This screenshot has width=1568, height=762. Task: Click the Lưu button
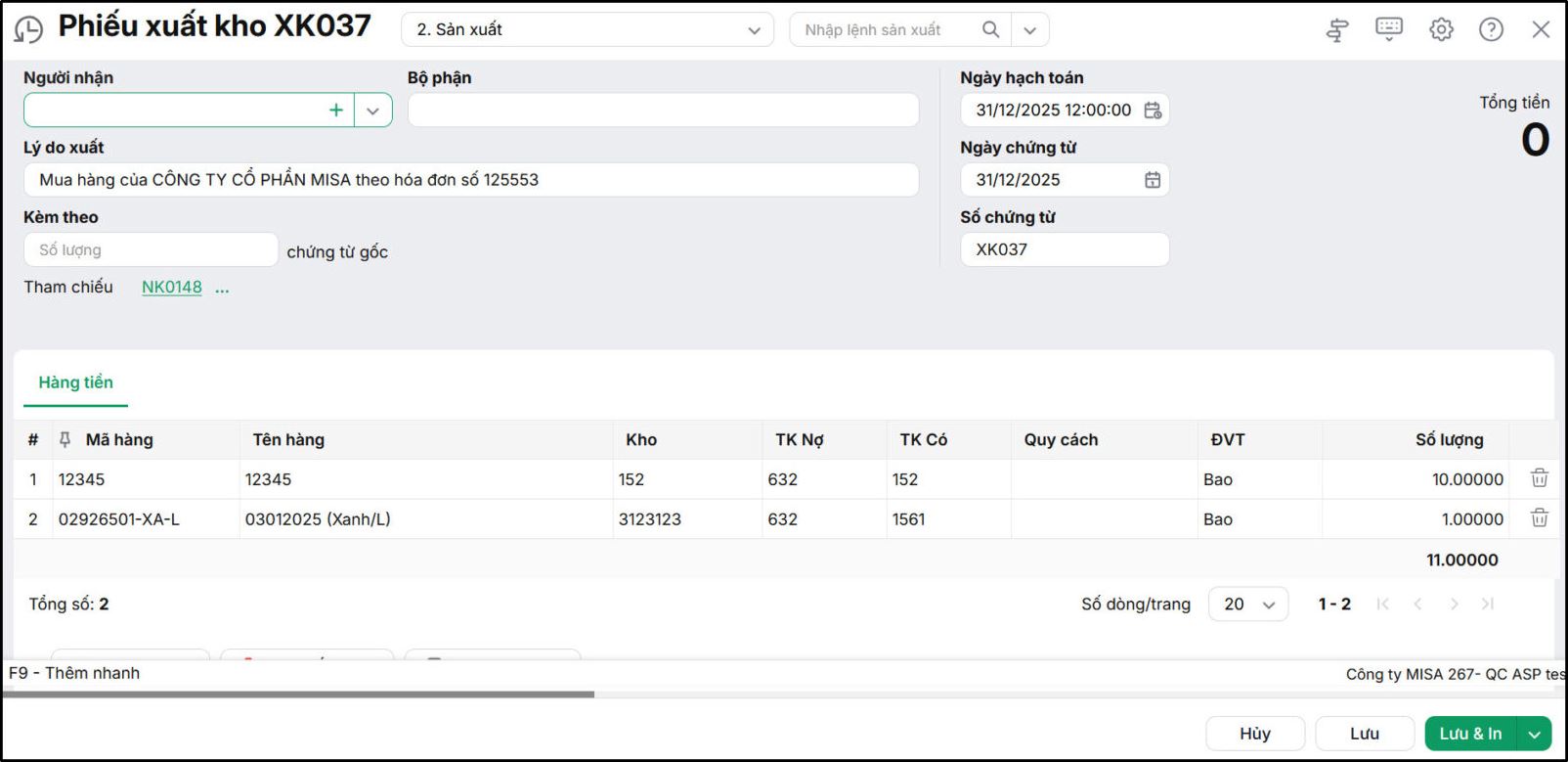click(x=1365, y=734)
